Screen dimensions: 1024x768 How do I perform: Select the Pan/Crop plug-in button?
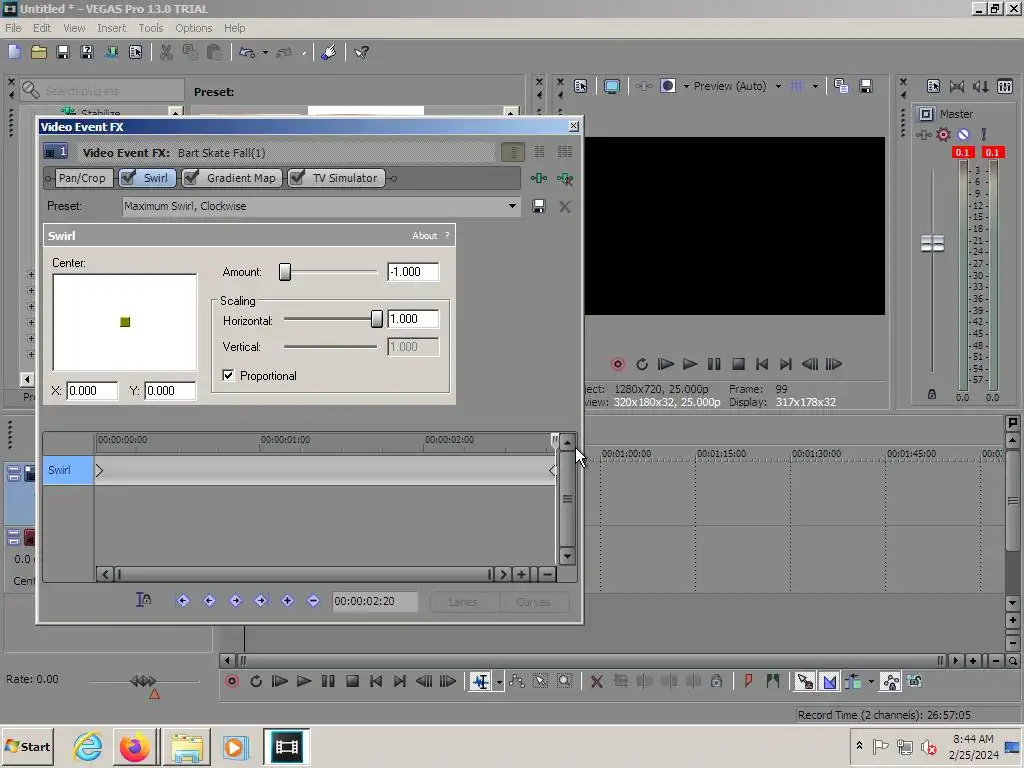click(x=82, y=178)
